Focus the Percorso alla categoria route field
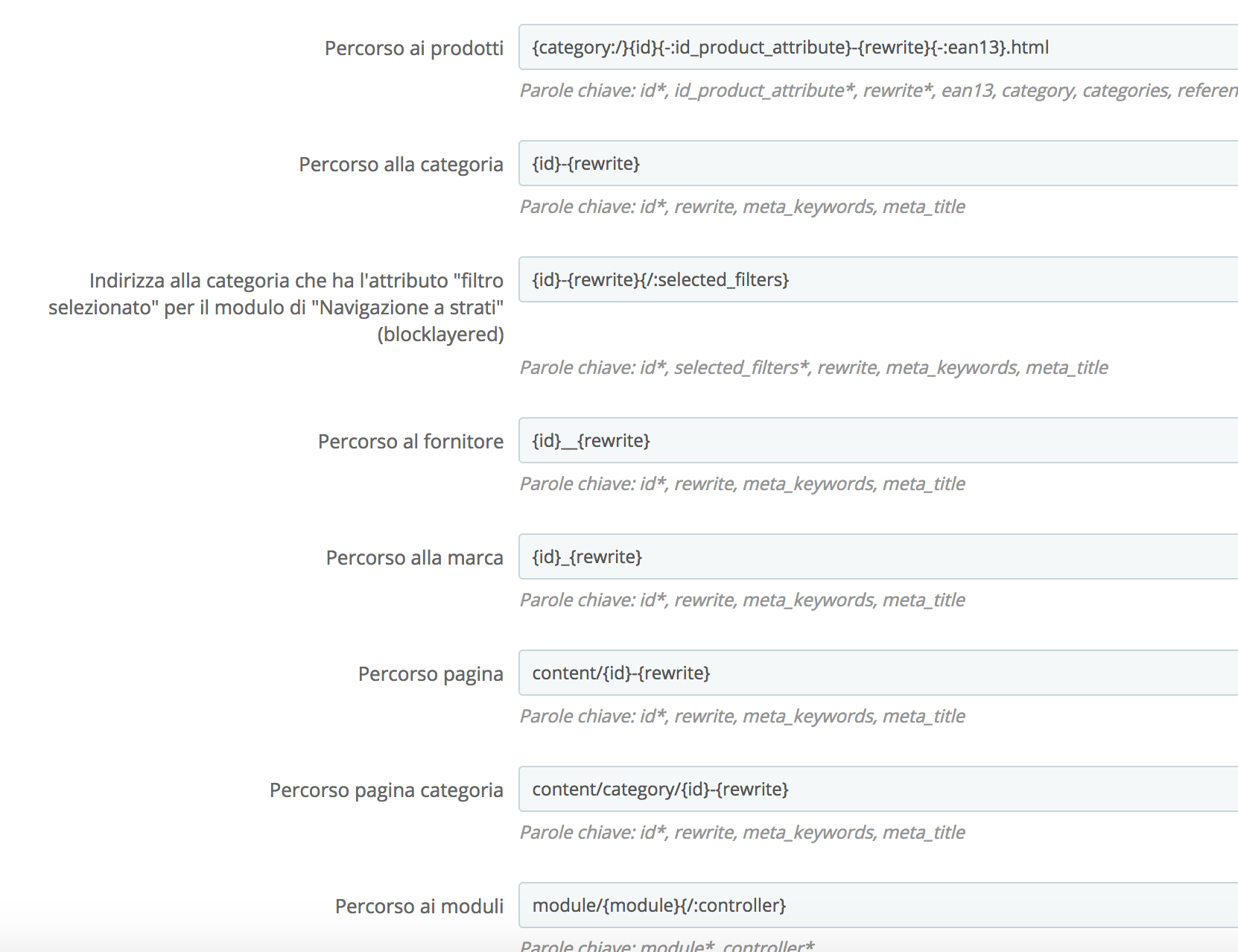Viewport: 1238px width, 952px height. tap(877, 164)
